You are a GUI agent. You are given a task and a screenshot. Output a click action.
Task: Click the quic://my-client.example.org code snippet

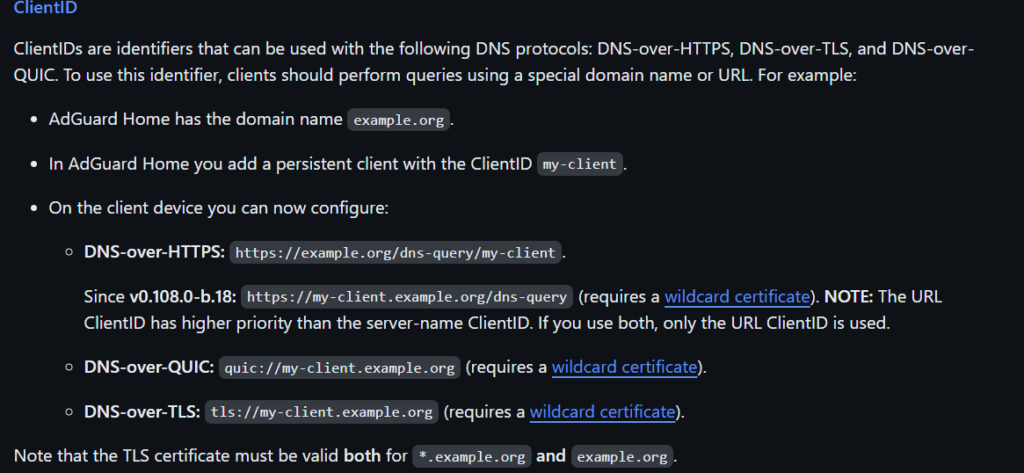(340, 368)
